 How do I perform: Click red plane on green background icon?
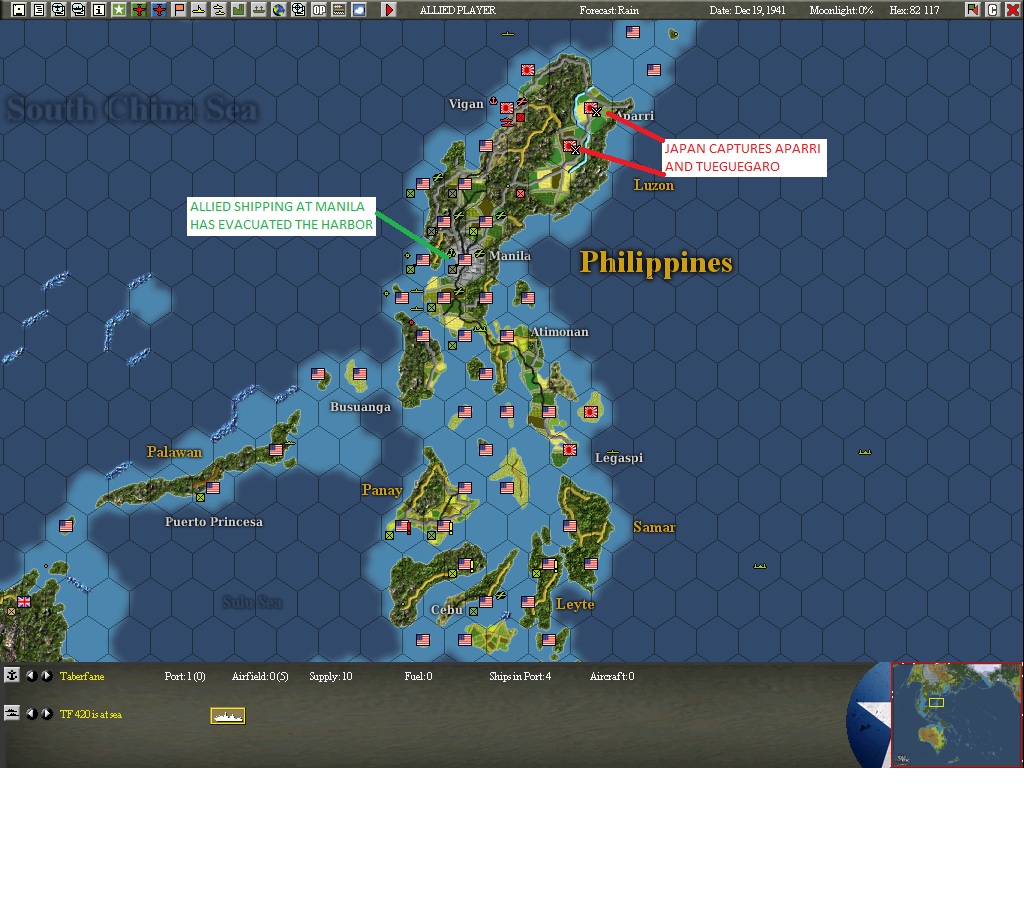[x=138, y=10]
